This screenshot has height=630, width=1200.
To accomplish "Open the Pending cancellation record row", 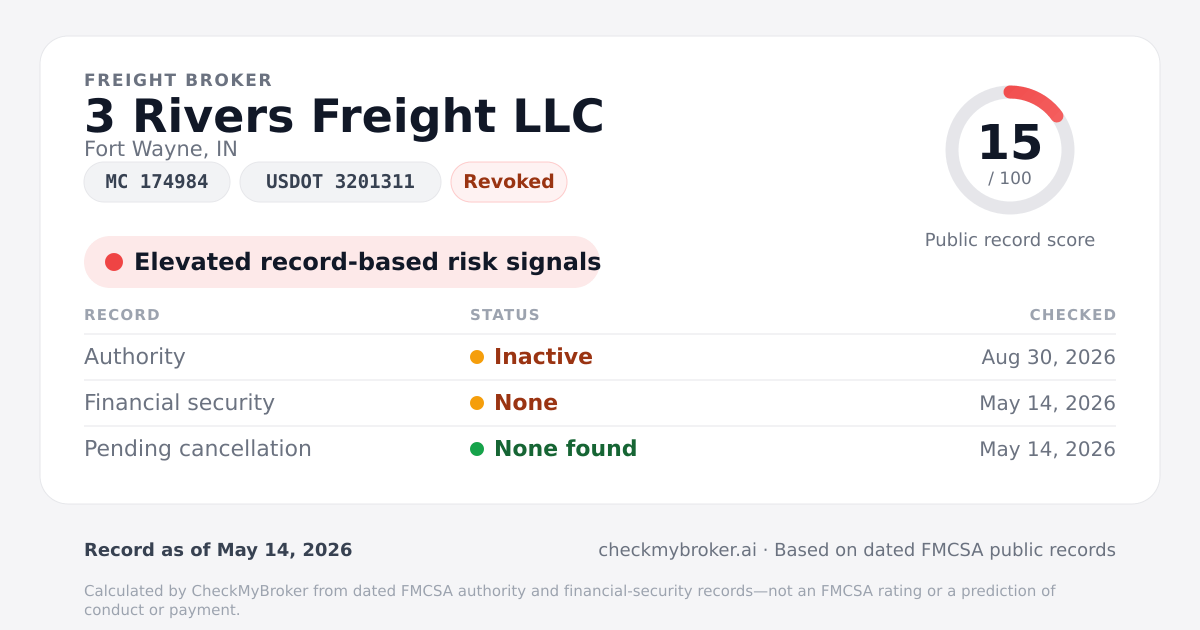I will coord(600,449).
